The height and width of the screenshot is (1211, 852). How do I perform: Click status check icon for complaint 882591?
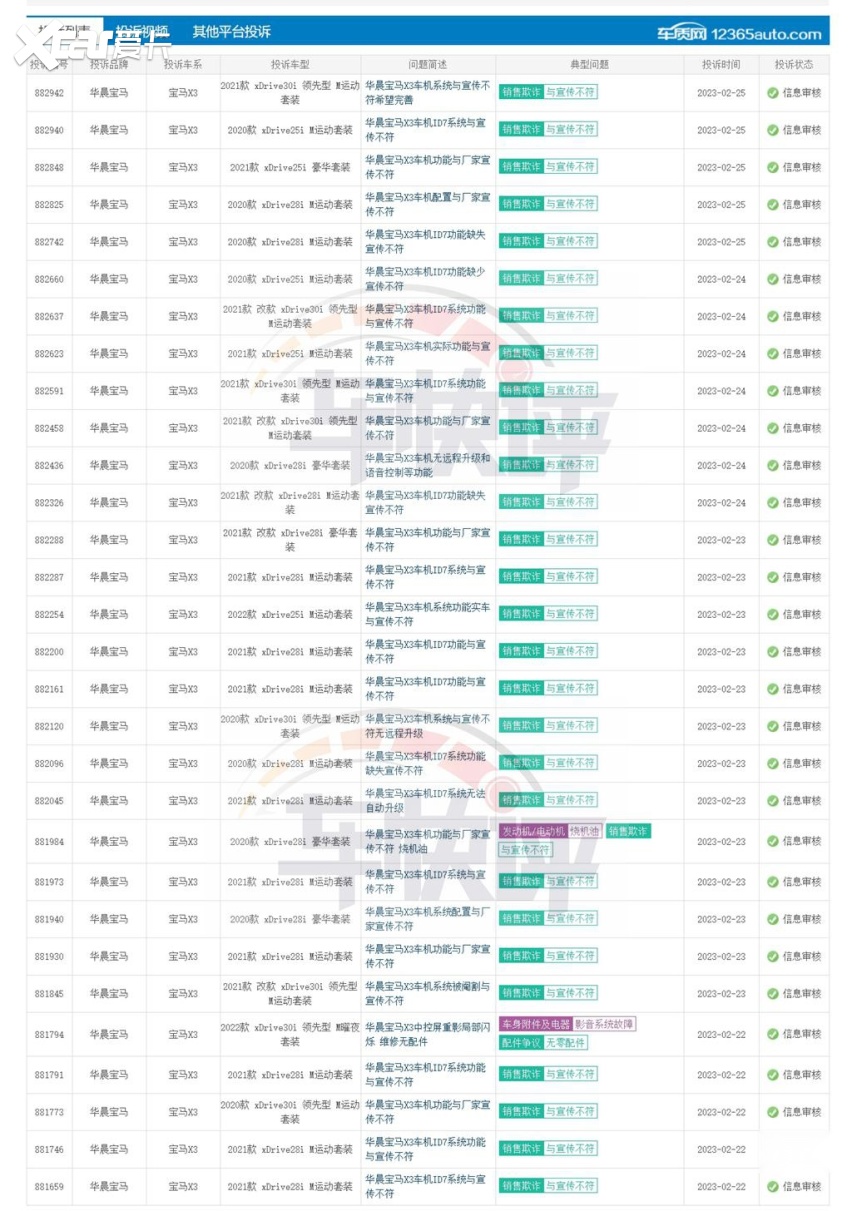point(772,391)
